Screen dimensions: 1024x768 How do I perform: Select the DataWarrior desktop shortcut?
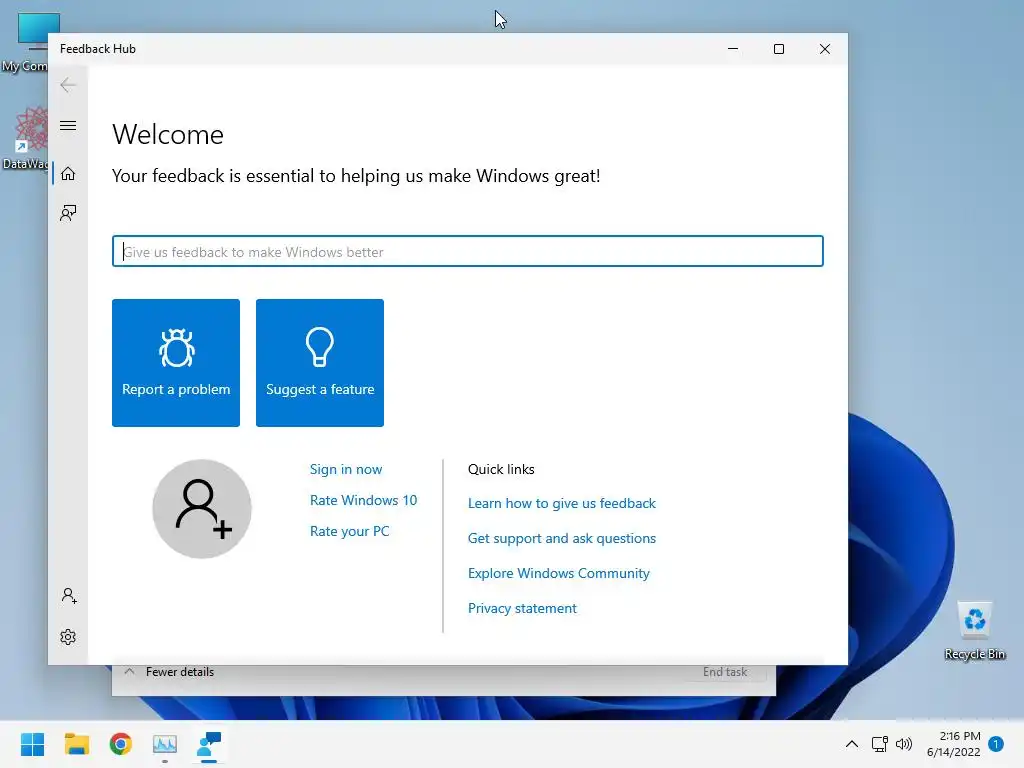pyautogui.click(x=24, y=138)
